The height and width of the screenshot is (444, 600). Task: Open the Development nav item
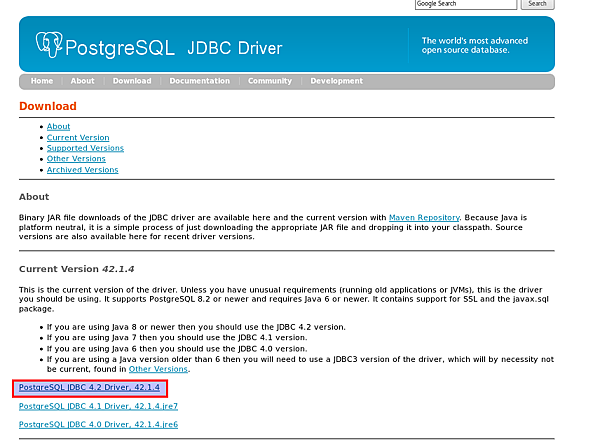(336, 81)
